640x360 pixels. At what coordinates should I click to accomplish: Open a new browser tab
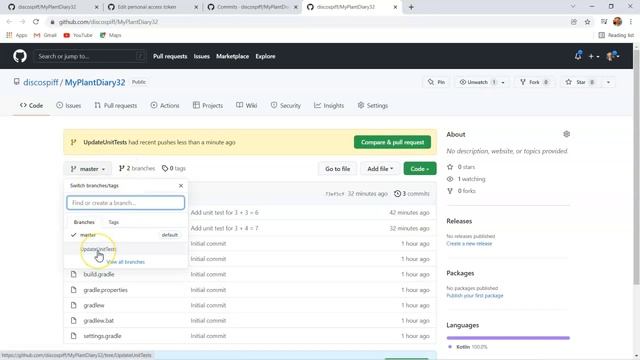411,7
